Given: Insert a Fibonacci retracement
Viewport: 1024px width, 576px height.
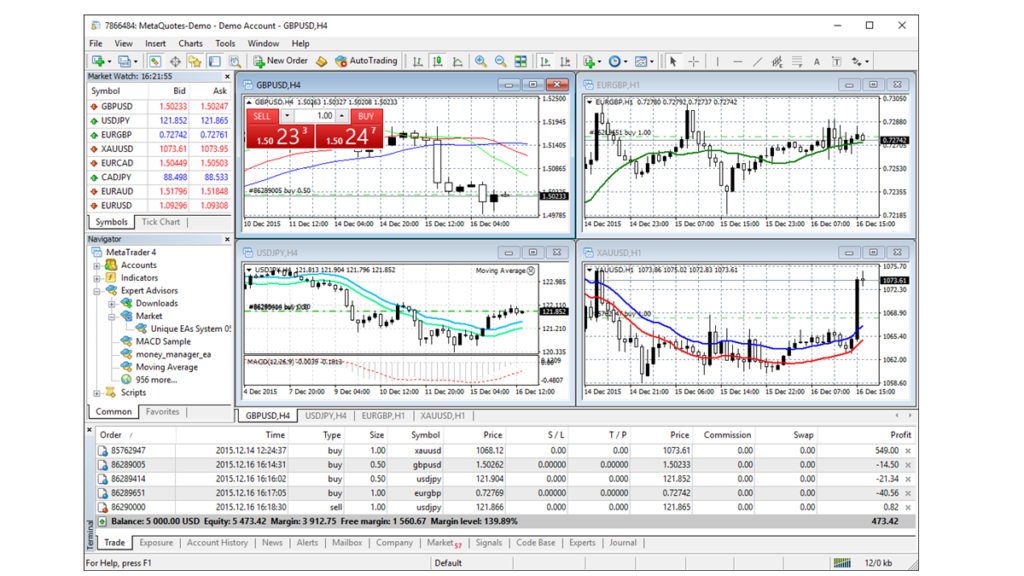Looking at the screenshot, I should 797,61.
